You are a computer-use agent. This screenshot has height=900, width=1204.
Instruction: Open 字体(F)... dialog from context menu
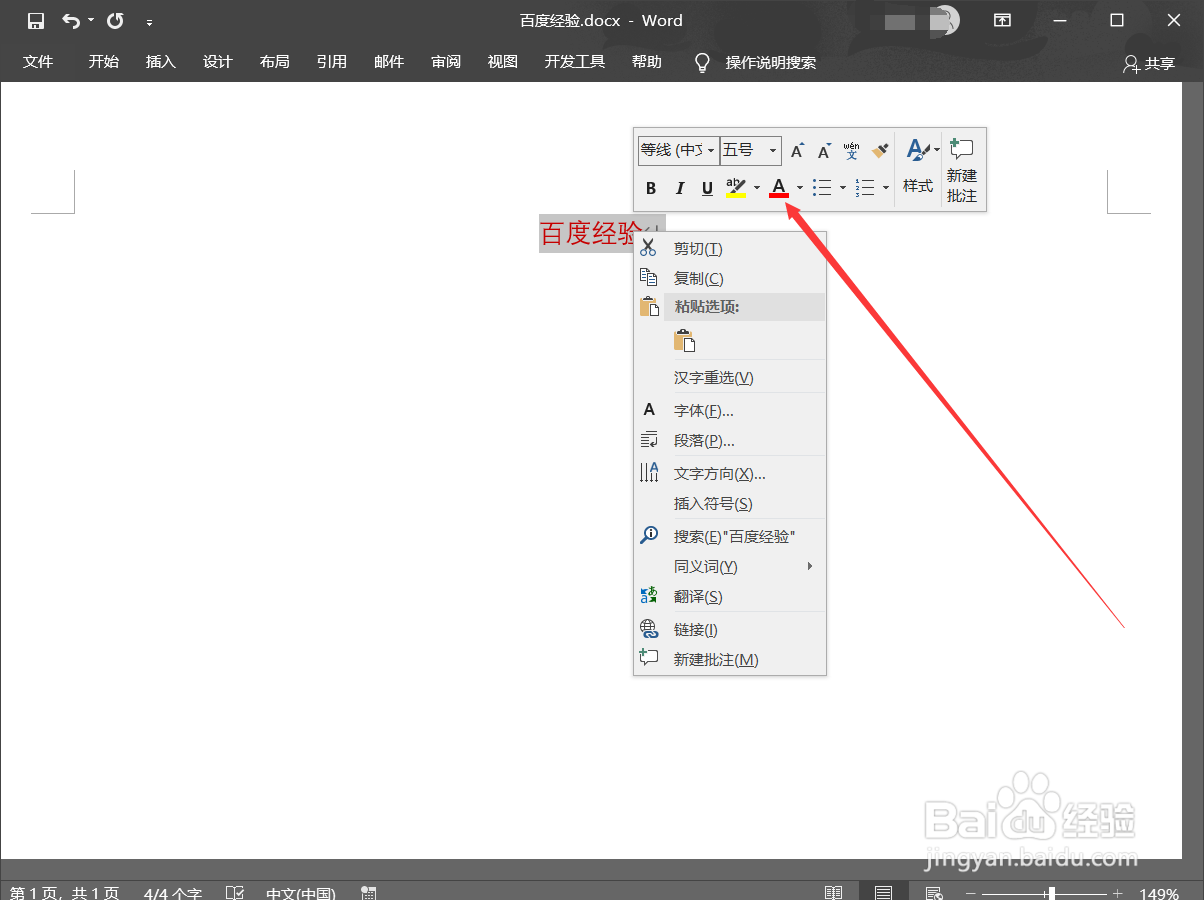(730, 410)
